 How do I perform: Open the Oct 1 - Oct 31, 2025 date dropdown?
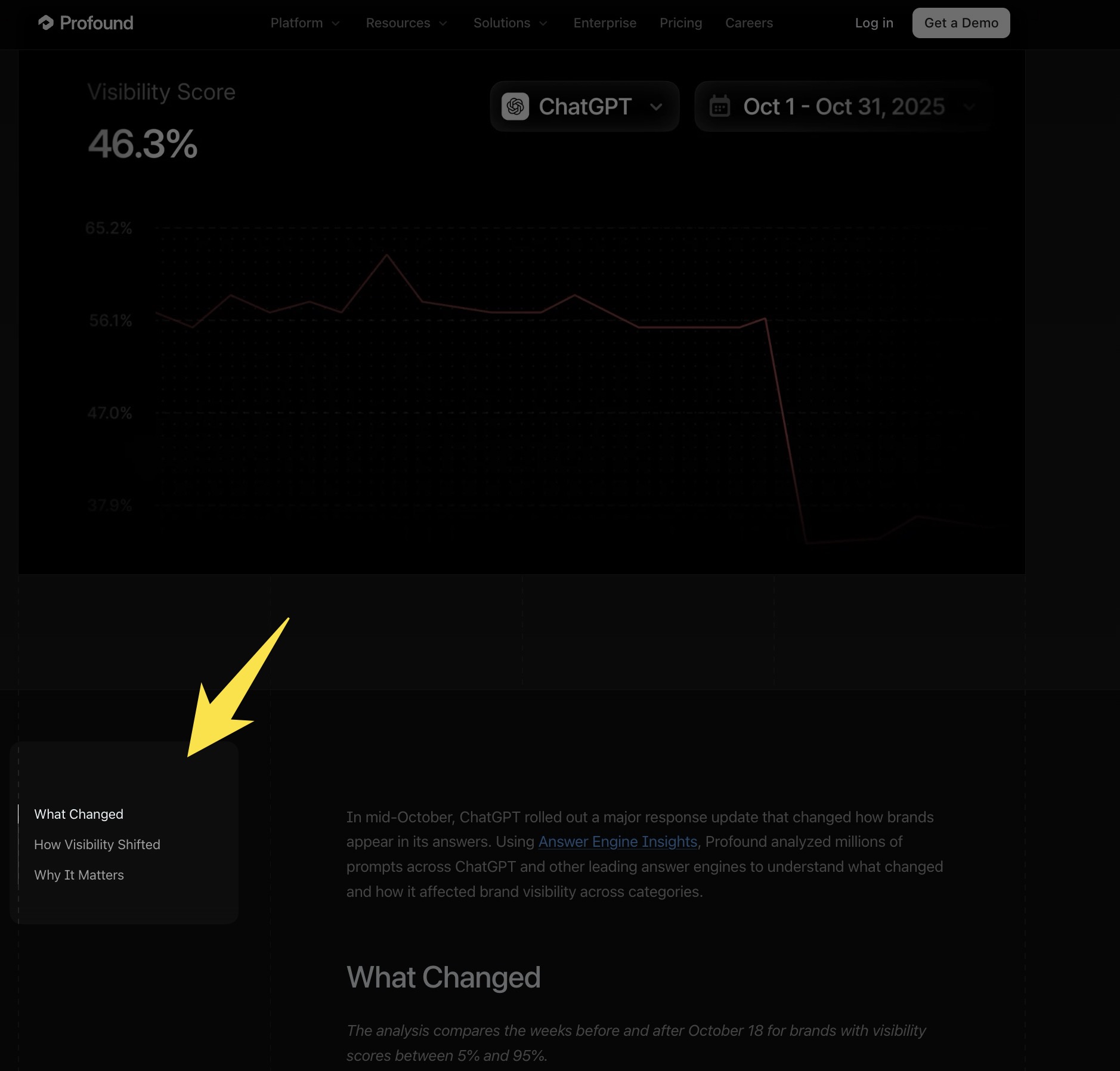point(843,107)
